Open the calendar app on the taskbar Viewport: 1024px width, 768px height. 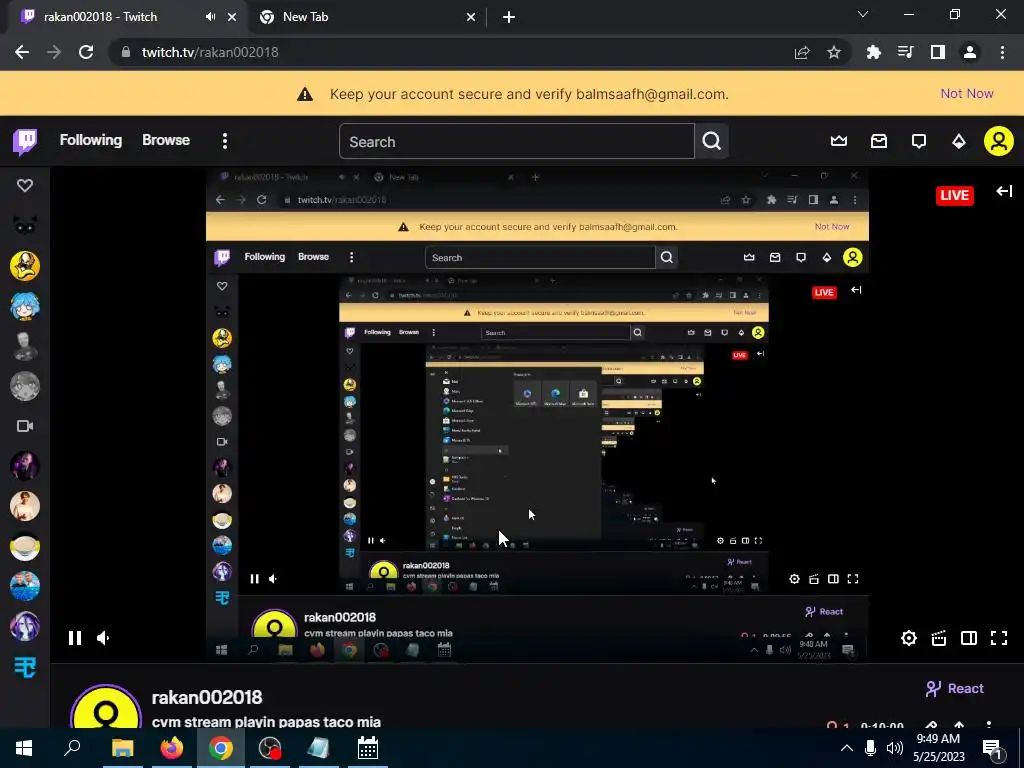tap(368, 748)
